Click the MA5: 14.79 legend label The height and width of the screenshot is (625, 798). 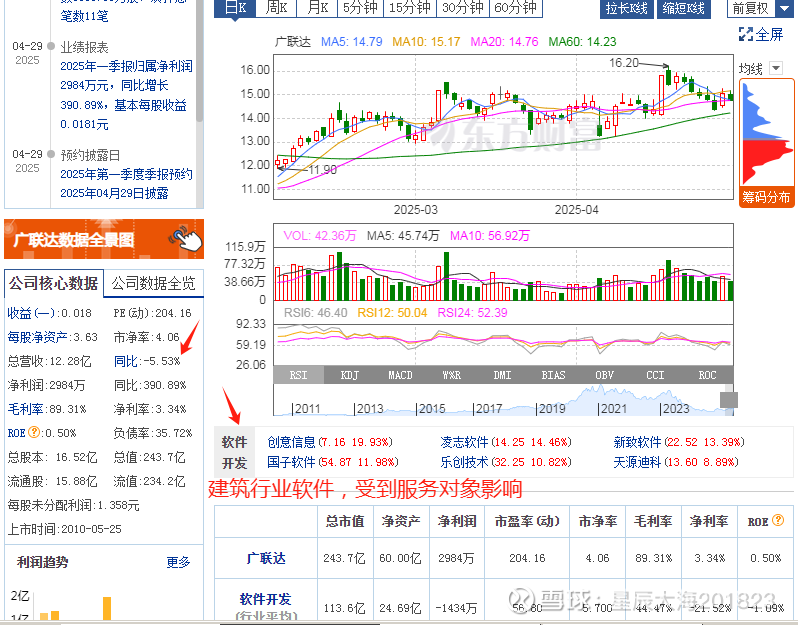coord(352,42)
